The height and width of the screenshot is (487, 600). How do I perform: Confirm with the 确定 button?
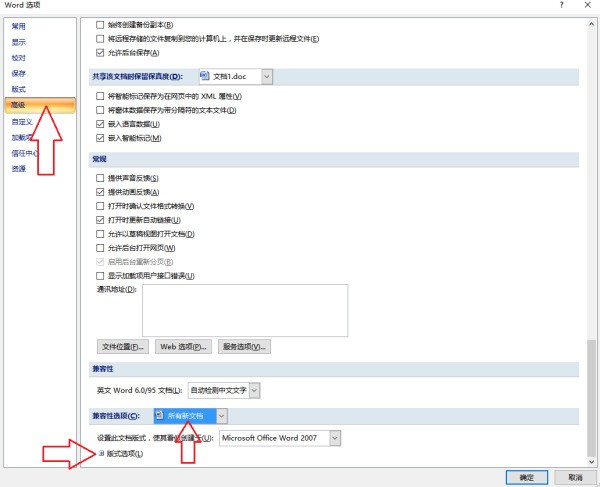[527, 477]
